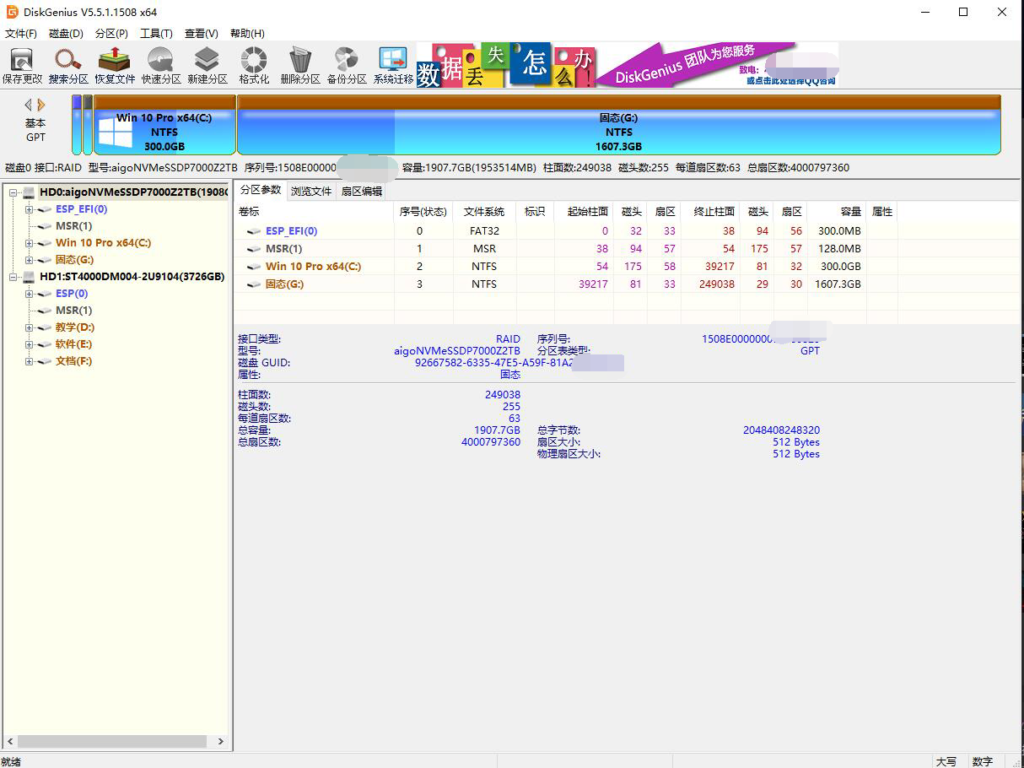Click the HD0 disk icon in tree
Image resolution: width=1024 pixels, height=768 pixels.
click(29, 193)
